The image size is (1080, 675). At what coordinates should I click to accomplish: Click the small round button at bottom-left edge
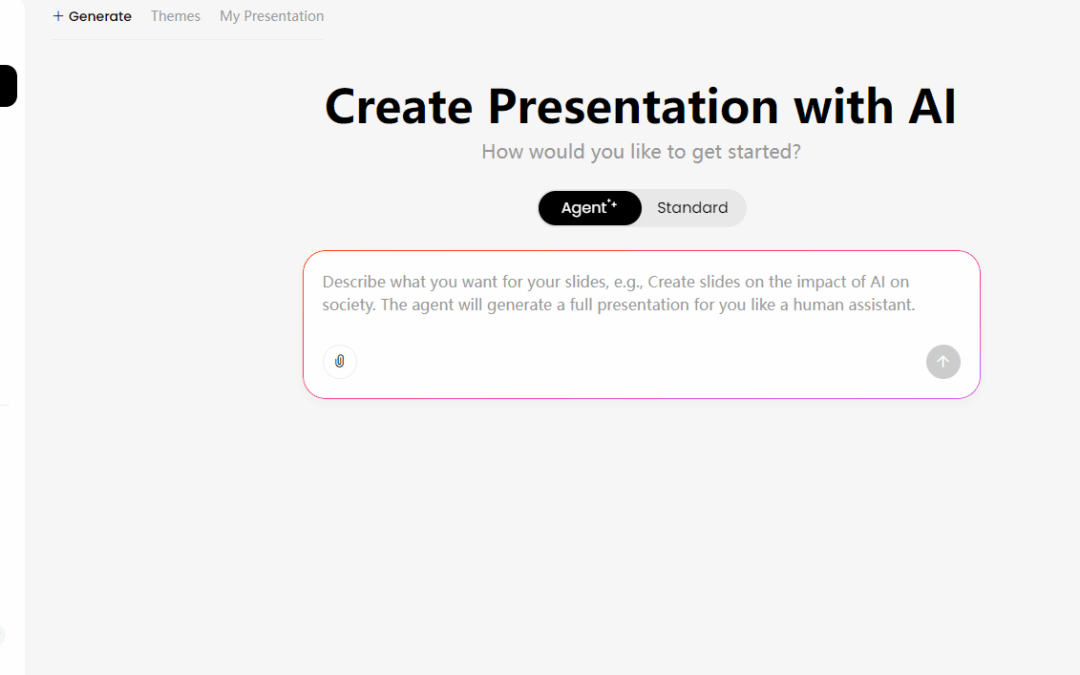click(x=1, y=634)
